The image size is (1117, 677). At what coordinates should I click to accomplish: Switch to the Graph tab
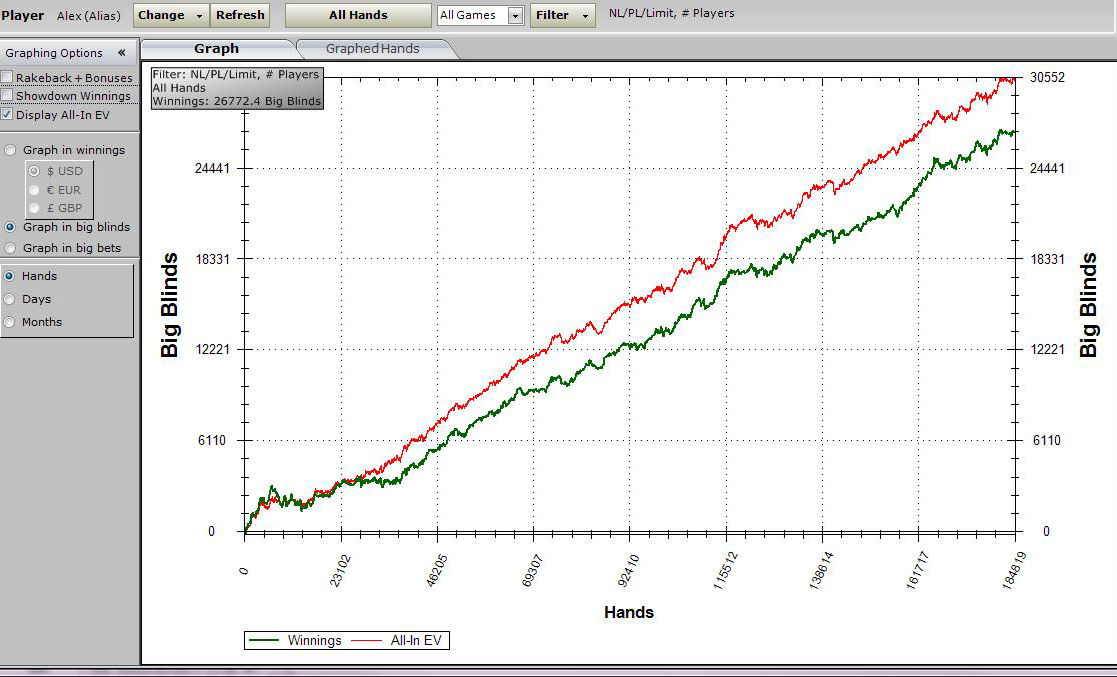[x=216, y=48]
